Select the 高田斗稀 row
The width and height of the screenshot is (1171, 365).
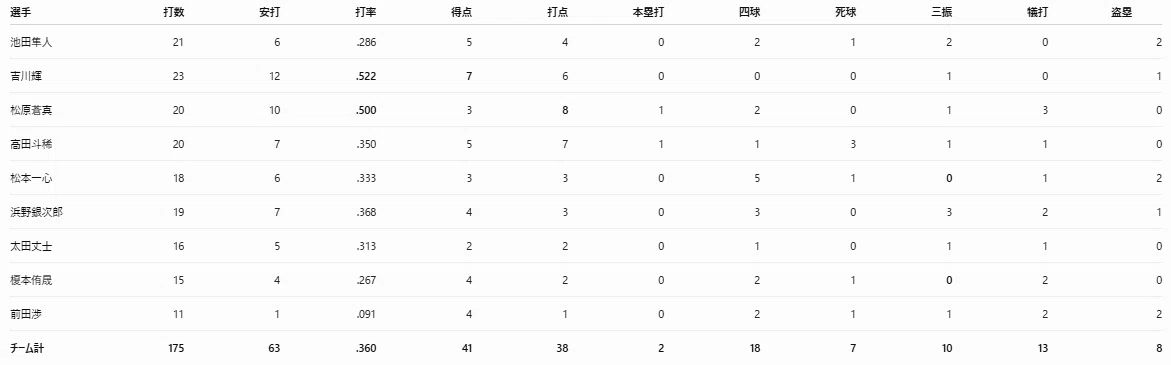pos(586,144)
